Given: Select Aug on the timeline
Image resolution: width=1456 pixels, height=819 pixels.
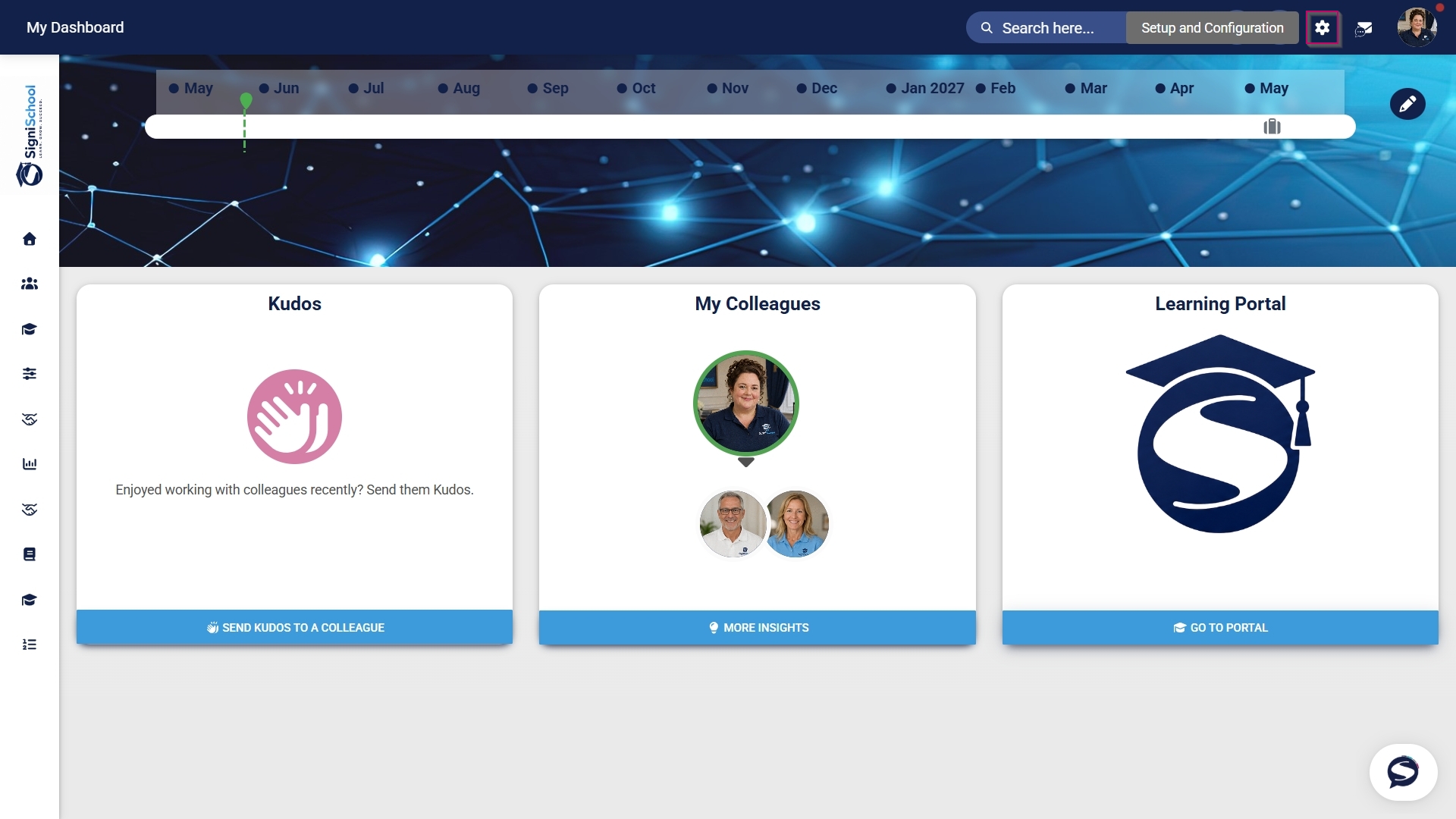Looking at the screenshot, I should click(x=459, y=88).
